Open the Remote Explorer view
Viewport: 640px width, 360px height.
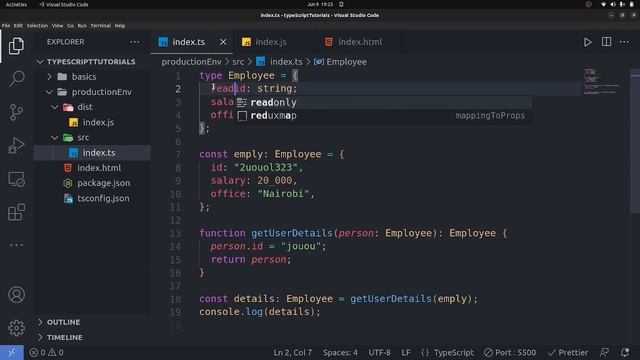pyautogui.click(x=16, y=179)
